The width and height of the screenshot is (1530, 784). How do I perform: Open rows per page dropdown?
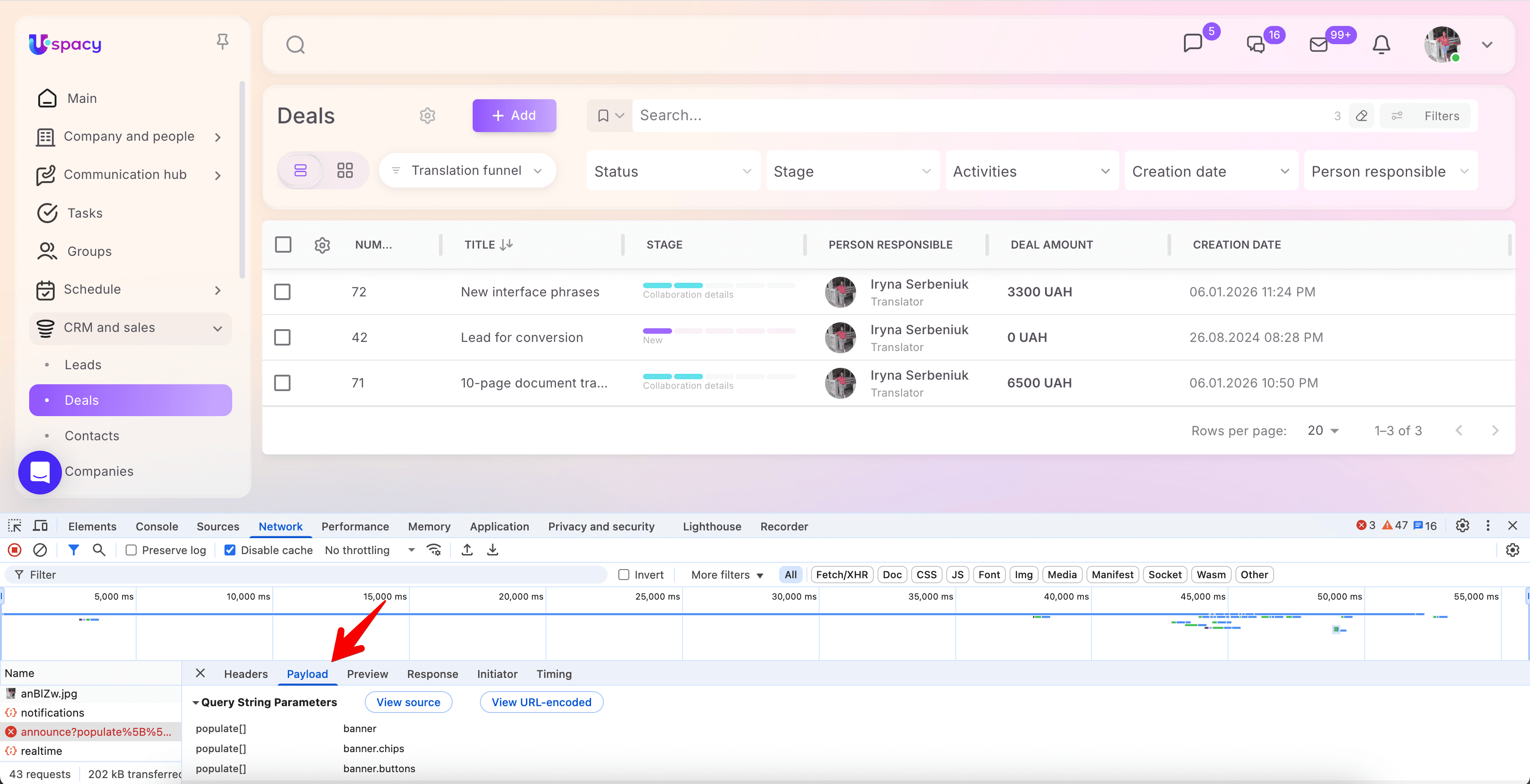point(1323,431)
